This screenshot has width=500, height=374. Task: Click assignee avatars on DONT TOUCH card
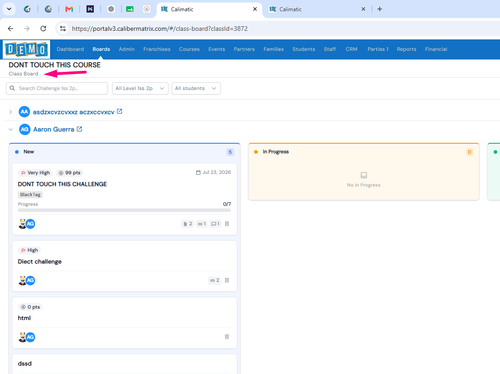point(27,224)
